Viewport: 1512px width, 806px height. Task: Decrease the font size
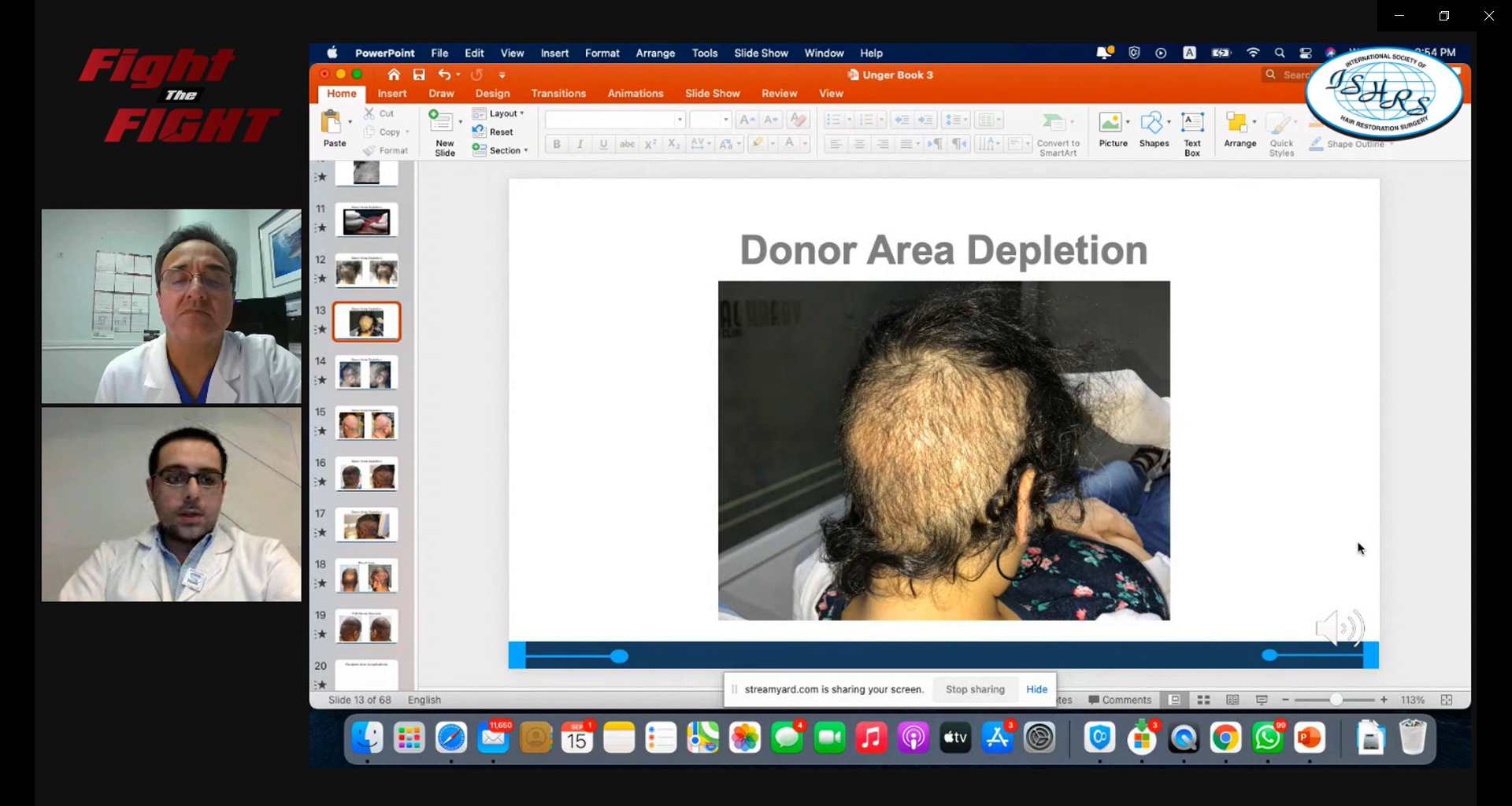771,120
